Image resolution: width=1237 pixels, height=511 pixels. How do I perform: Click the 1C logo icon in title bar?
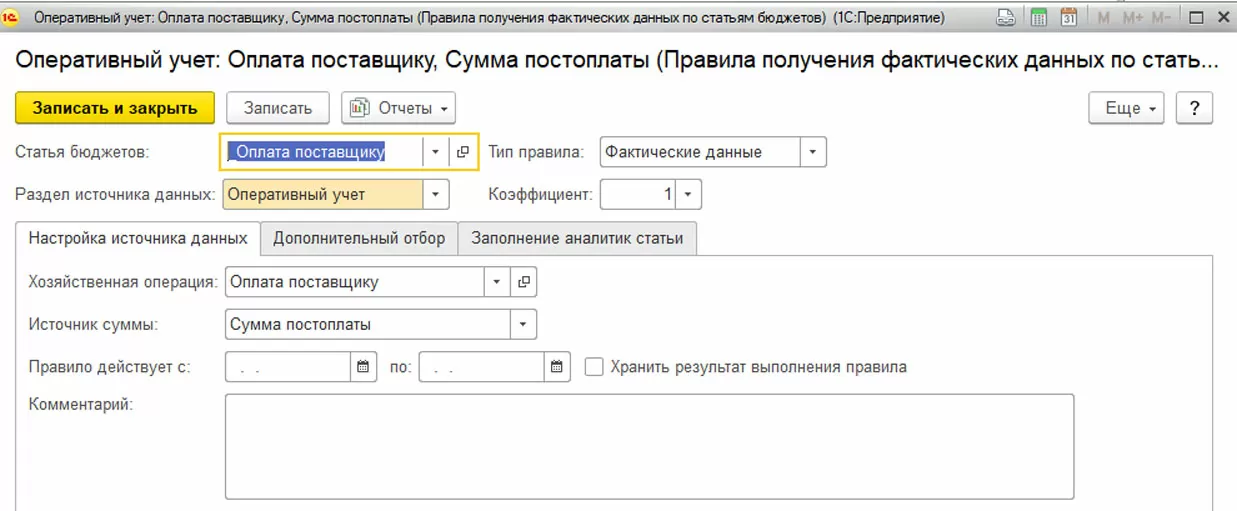pyautogui.click(x=12, y=17)
